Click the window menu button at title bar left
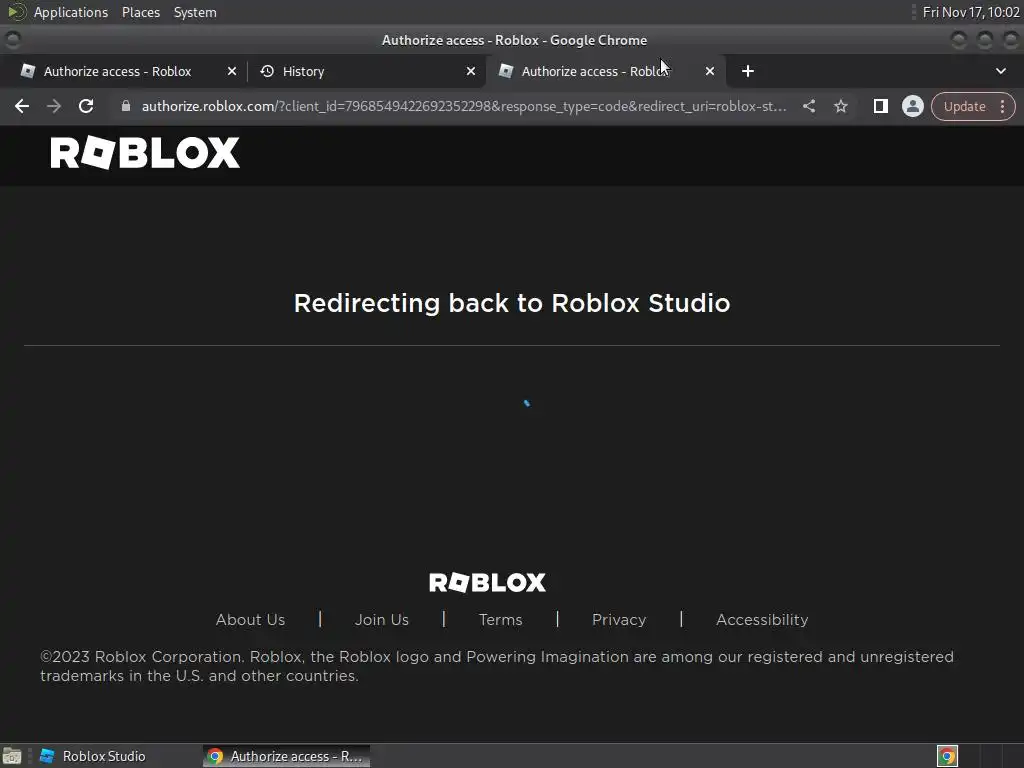The image size is (1024, 768). [x=12, y=40]
